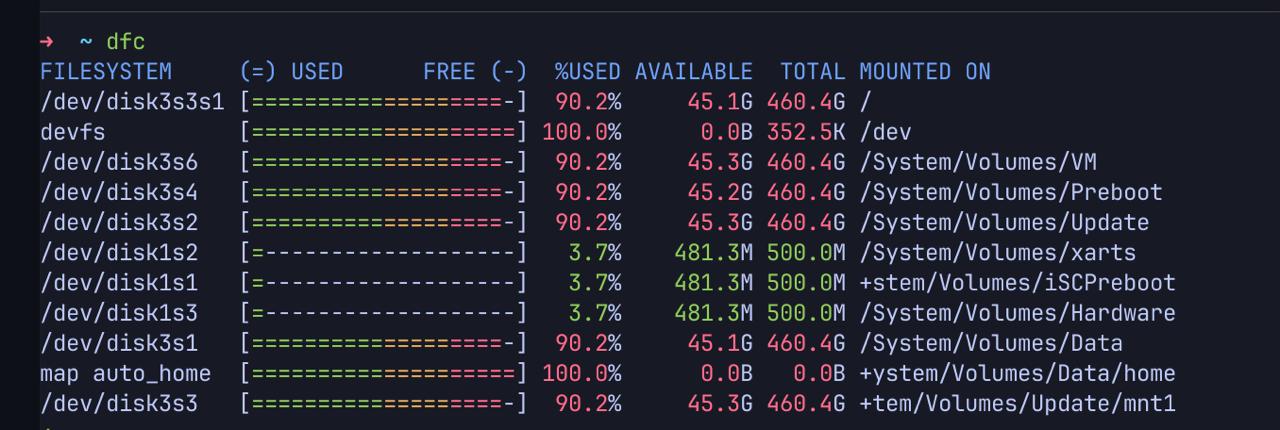1280x430 pixels.
Task: Click the +ystem/Volumes/Data/home mount path
Action: point(1017,374)
